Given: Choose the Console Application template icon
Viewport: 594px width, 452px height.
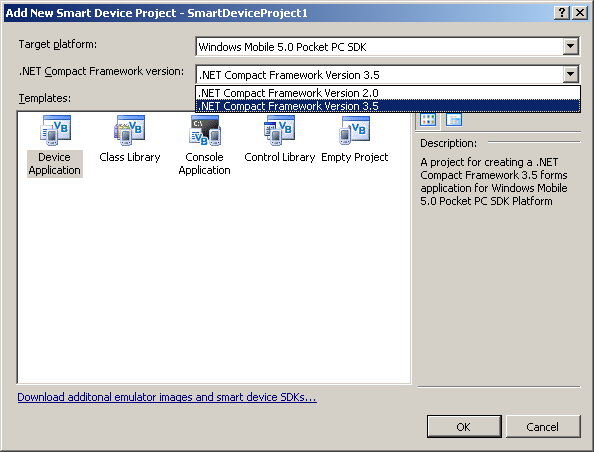Looking at the screenshot, I should coord(205,131).
